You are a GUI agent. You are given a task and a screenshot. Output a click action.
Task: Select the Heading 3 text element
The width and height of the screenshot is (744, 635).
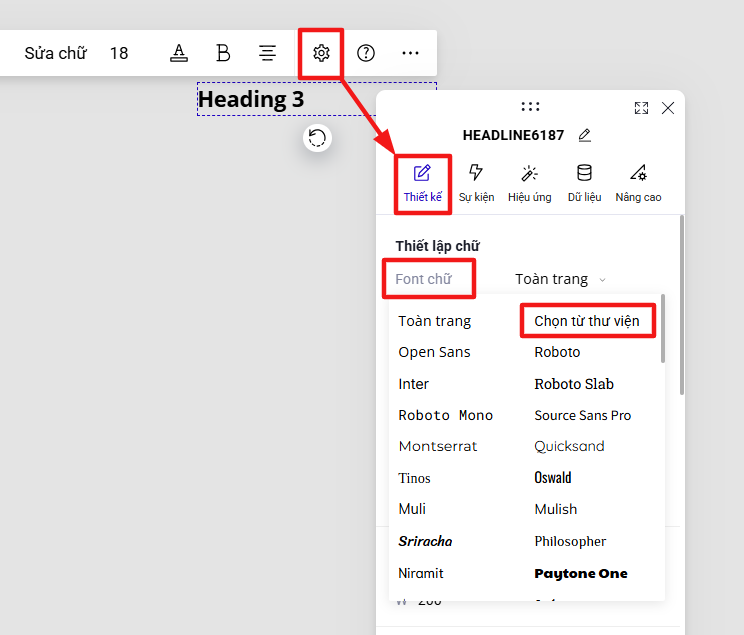click(x=251, y=99)
